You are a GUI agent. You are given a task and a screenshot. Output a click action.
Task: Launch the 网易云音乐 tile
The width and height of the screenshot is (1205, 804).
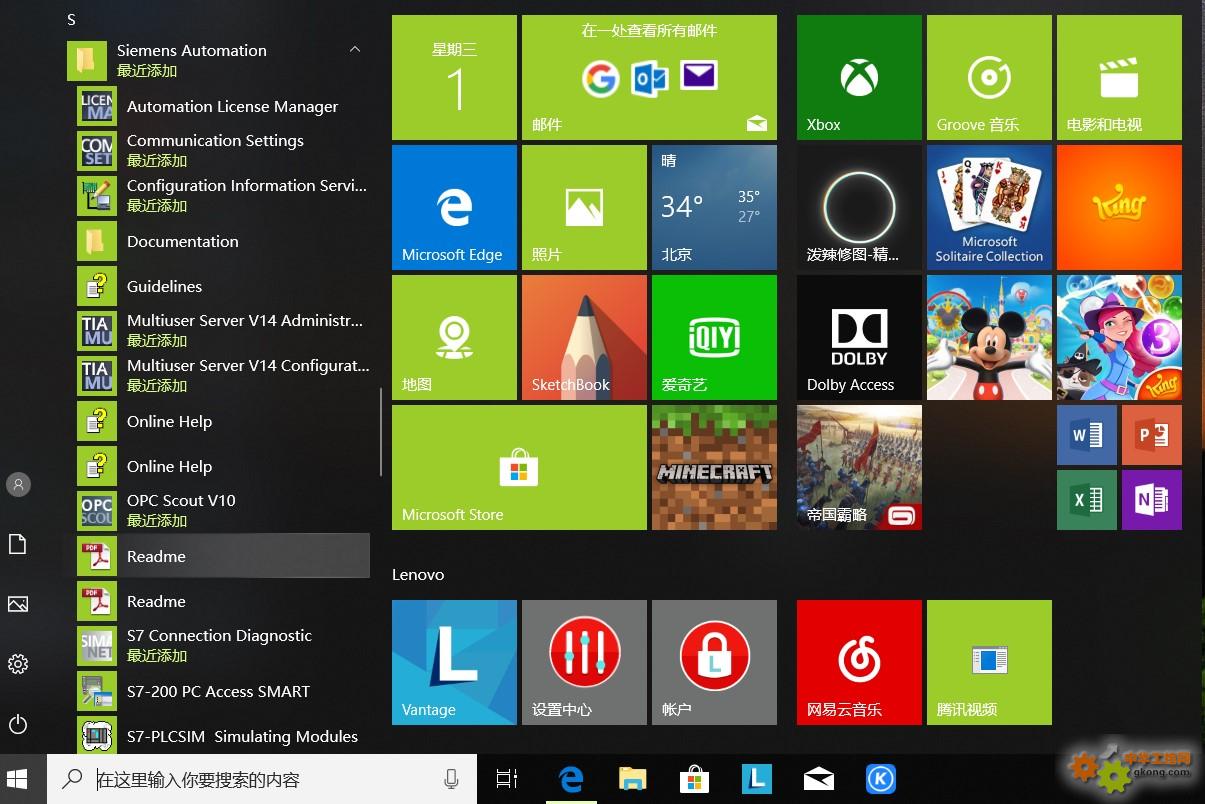click(859, 662)
